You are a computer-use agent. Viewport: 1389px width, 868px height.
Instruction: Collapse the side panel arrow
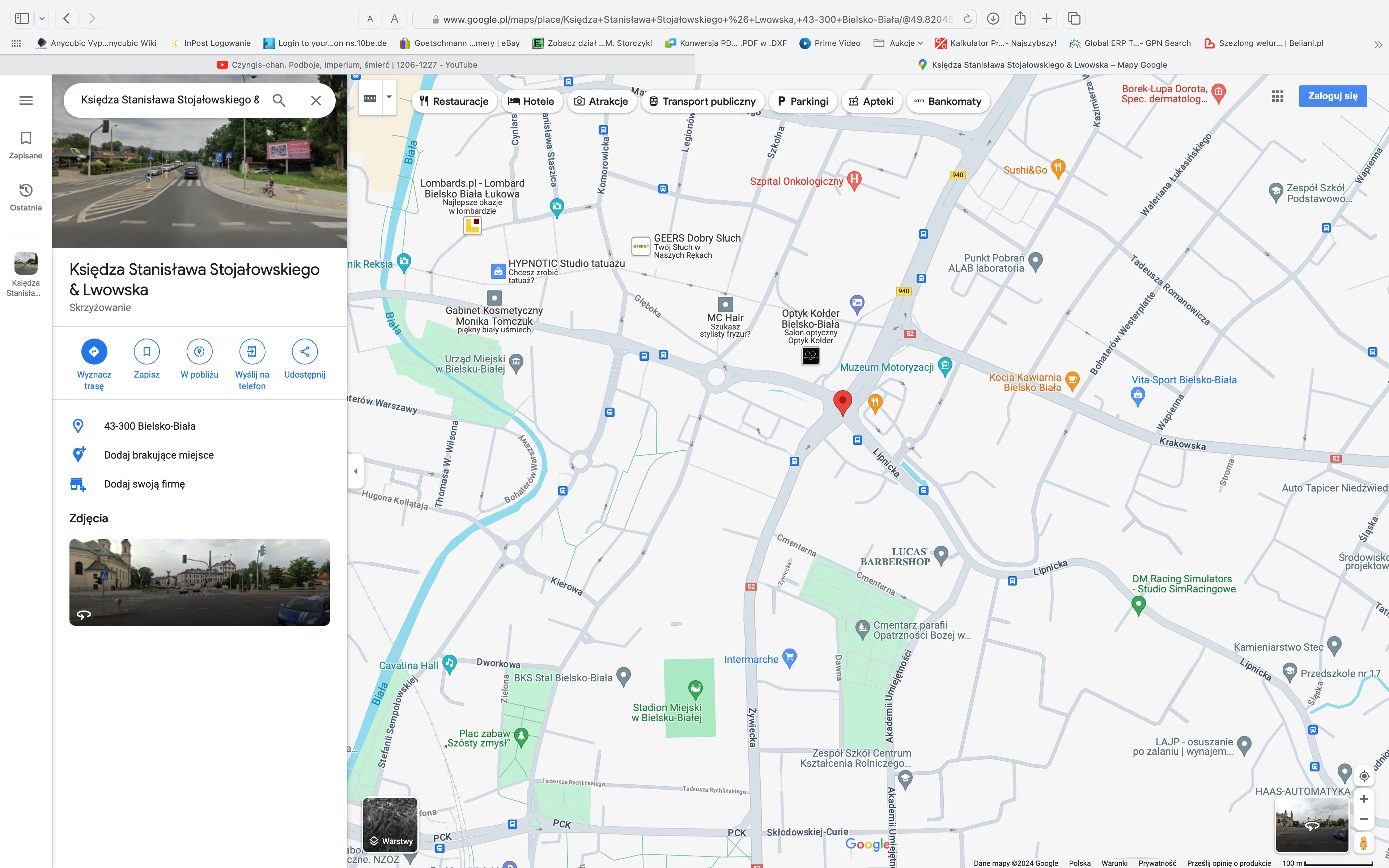pos(355,471)
